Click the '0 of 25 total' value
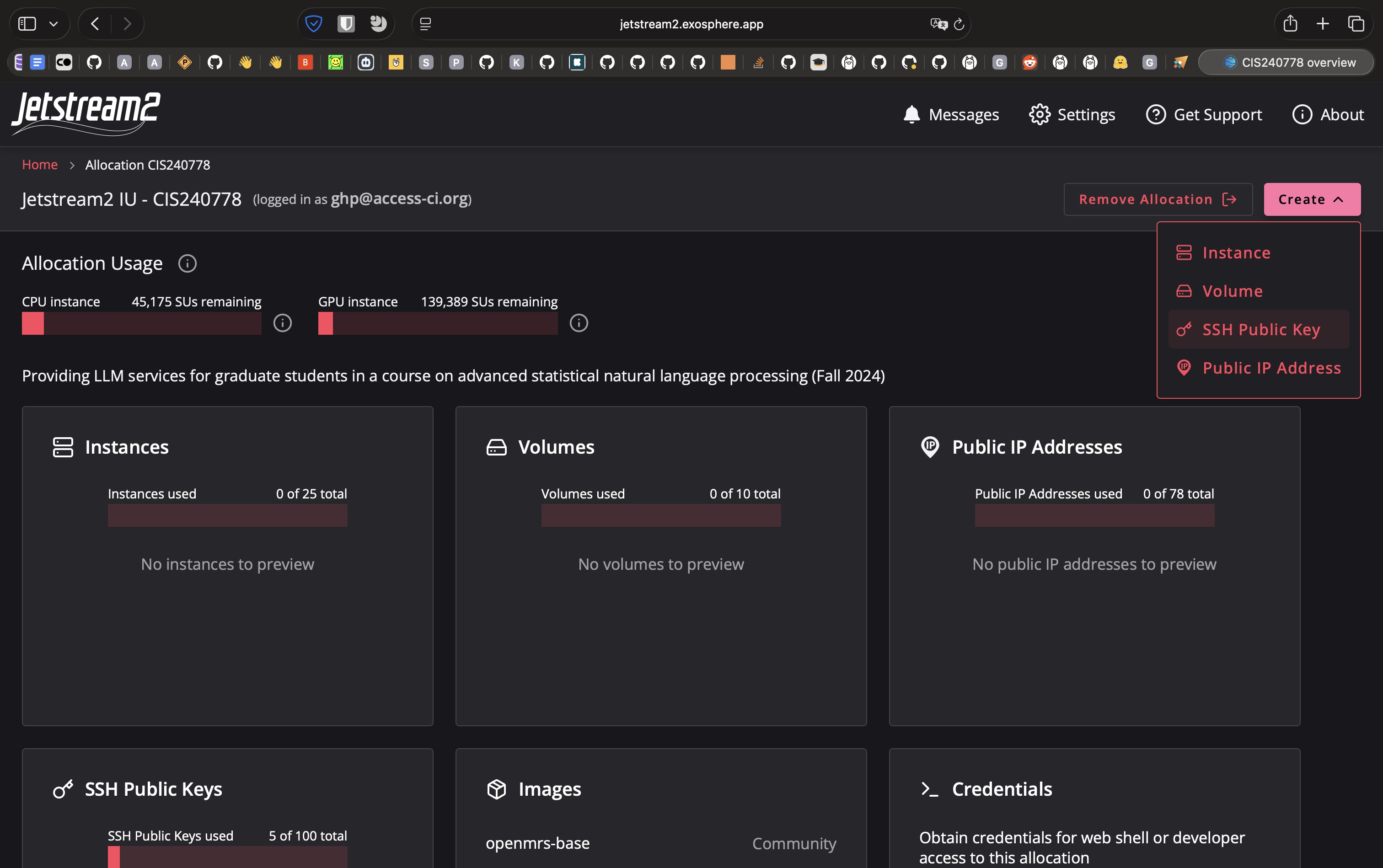This screenshot has width=1383, height=868. pos(311,494)
